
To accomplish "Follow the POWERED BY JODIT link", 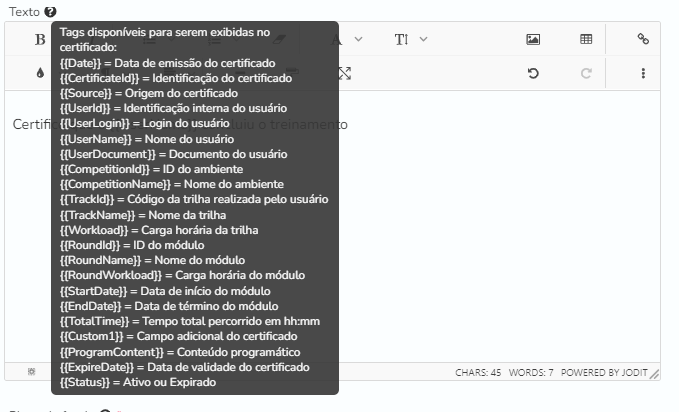I will click(x=604, y=373).
